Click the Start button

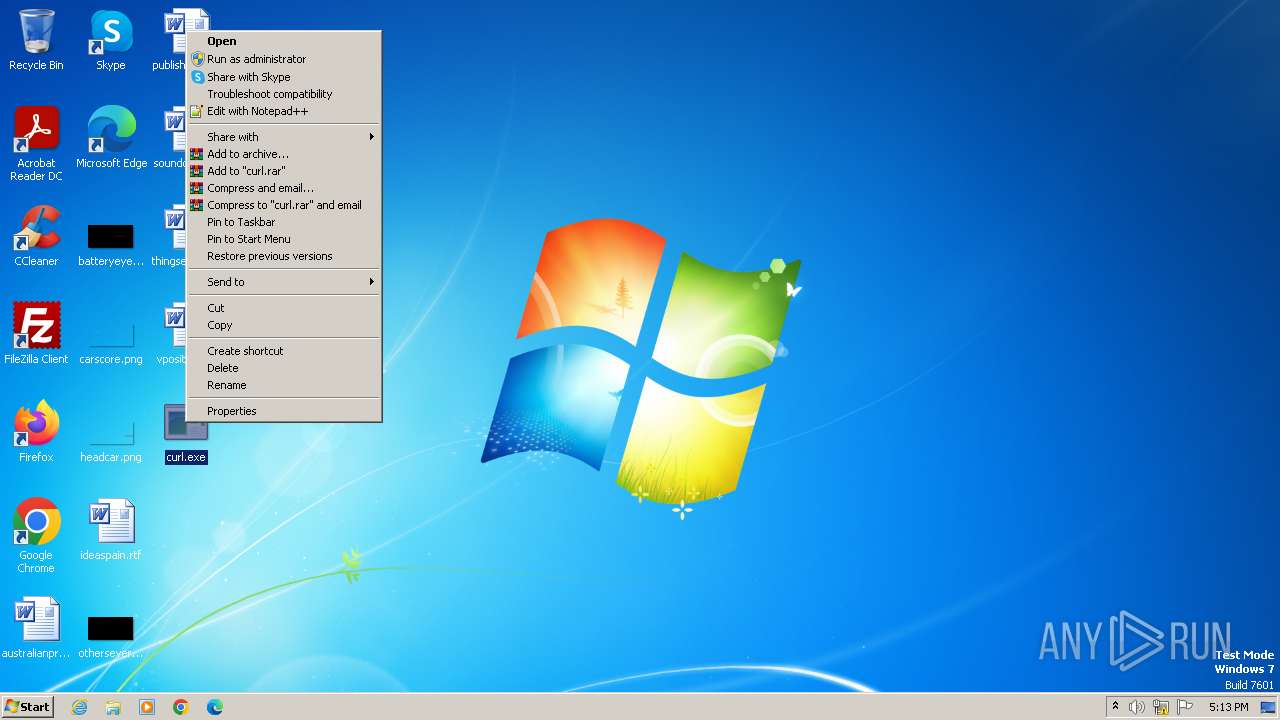click(27, 707)
